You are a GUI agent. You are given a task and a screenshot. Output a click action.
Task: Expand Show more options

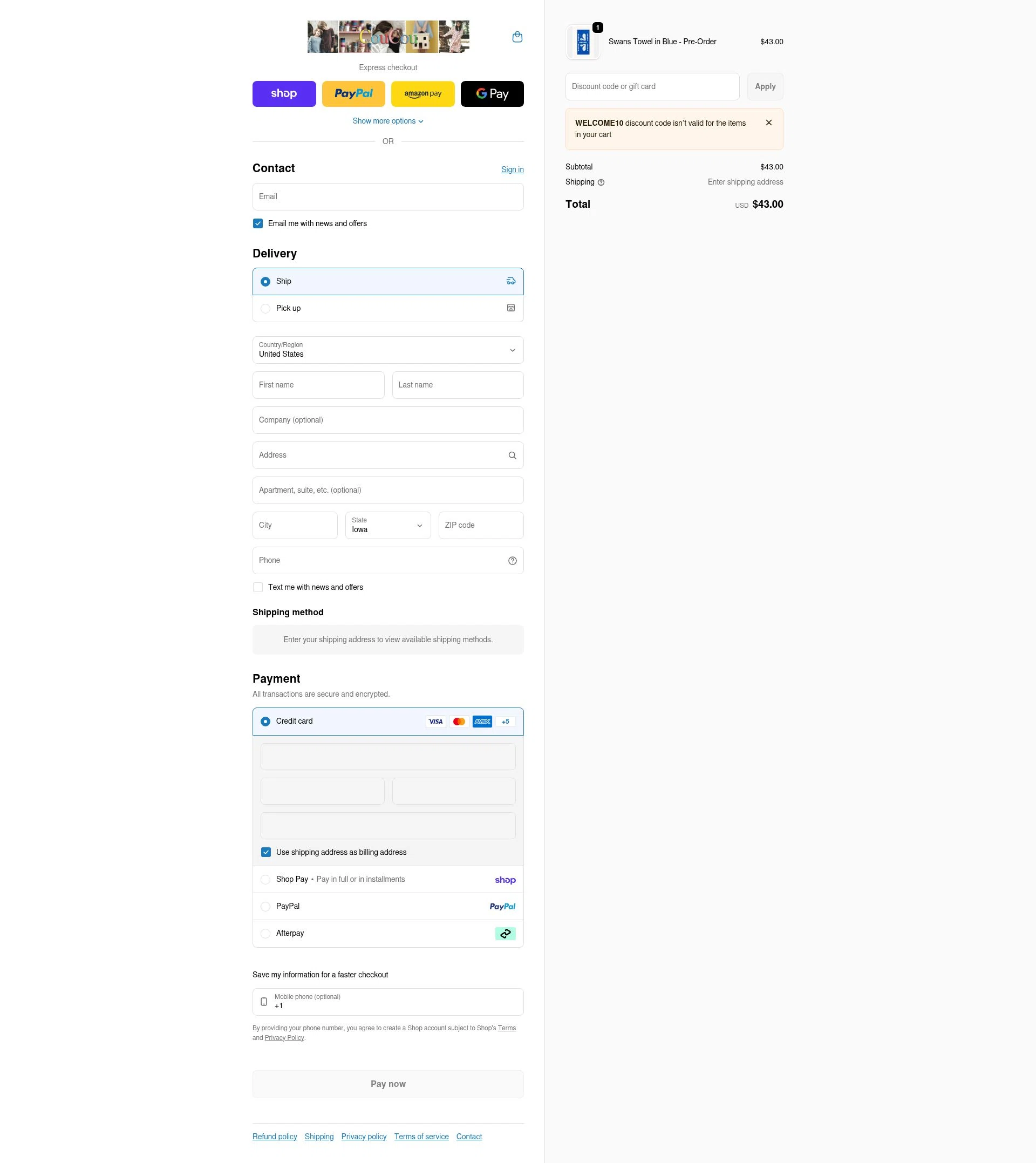(387, 121)
